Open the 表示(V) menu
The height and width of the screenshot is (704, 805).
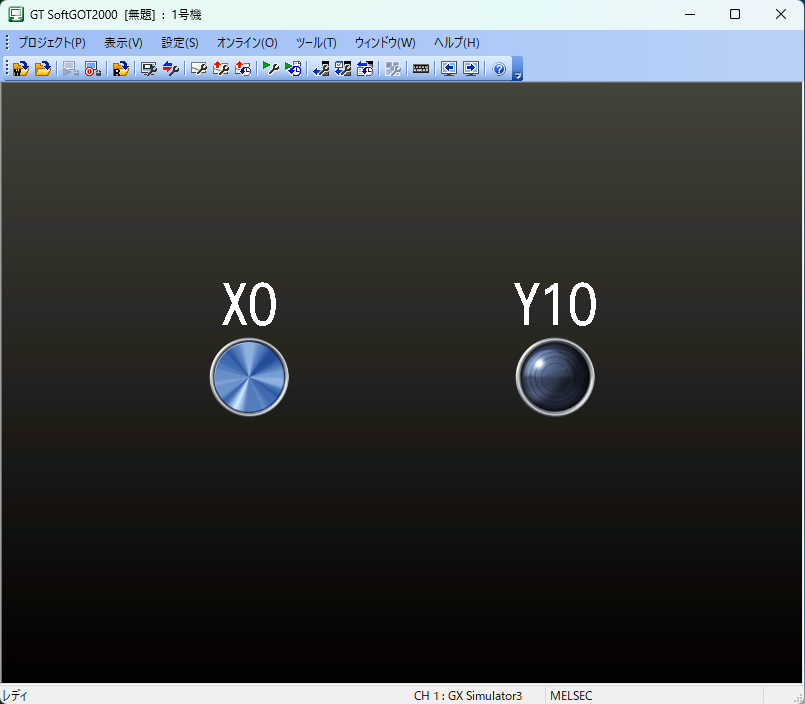pos(123,43)
